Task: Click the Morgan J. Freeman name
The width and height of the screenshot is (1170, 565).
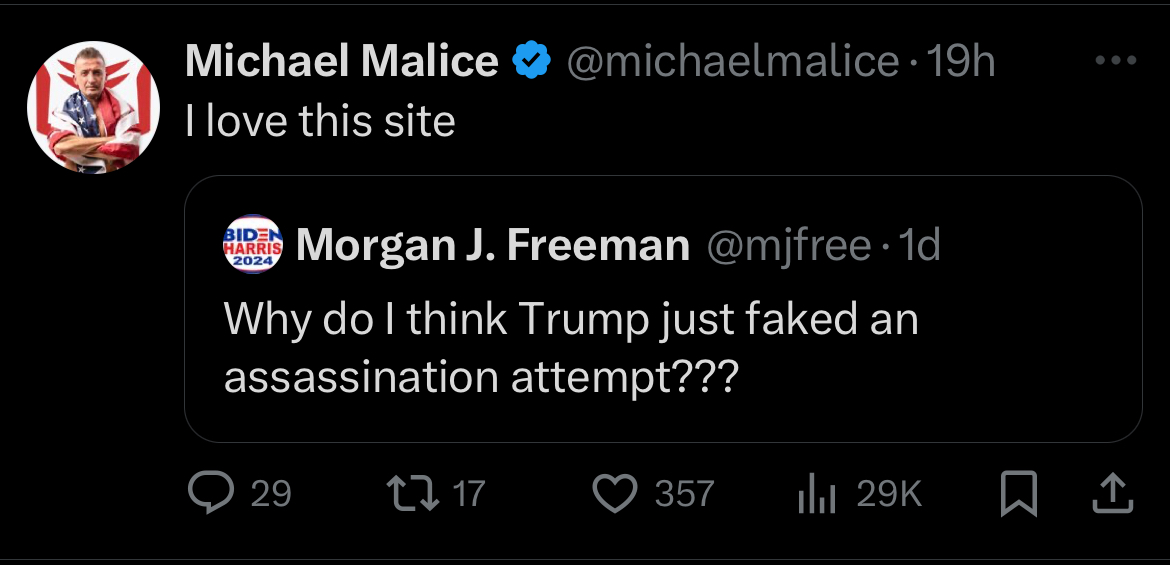Action: 493,245
